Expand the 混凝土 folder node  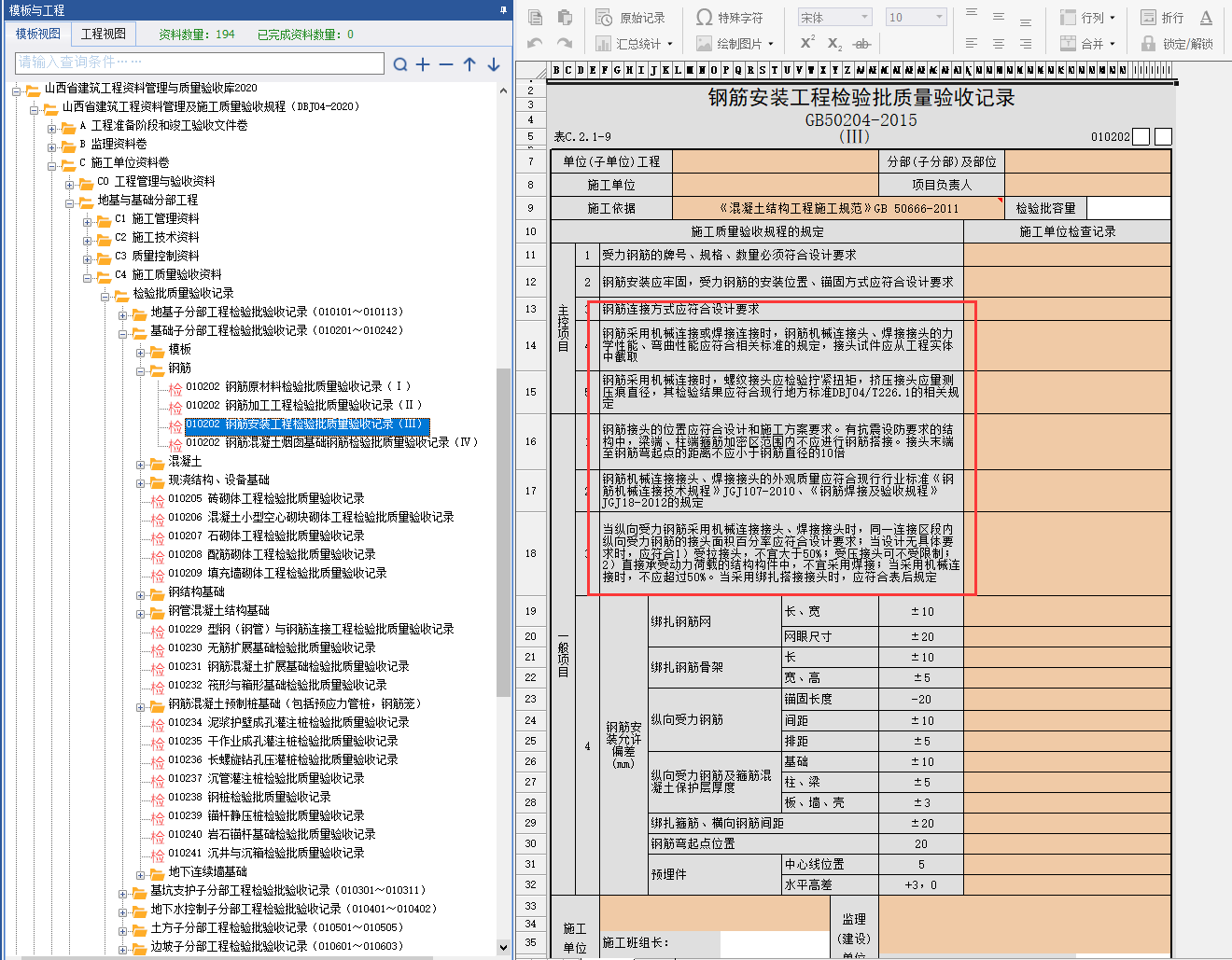point(141,465)
